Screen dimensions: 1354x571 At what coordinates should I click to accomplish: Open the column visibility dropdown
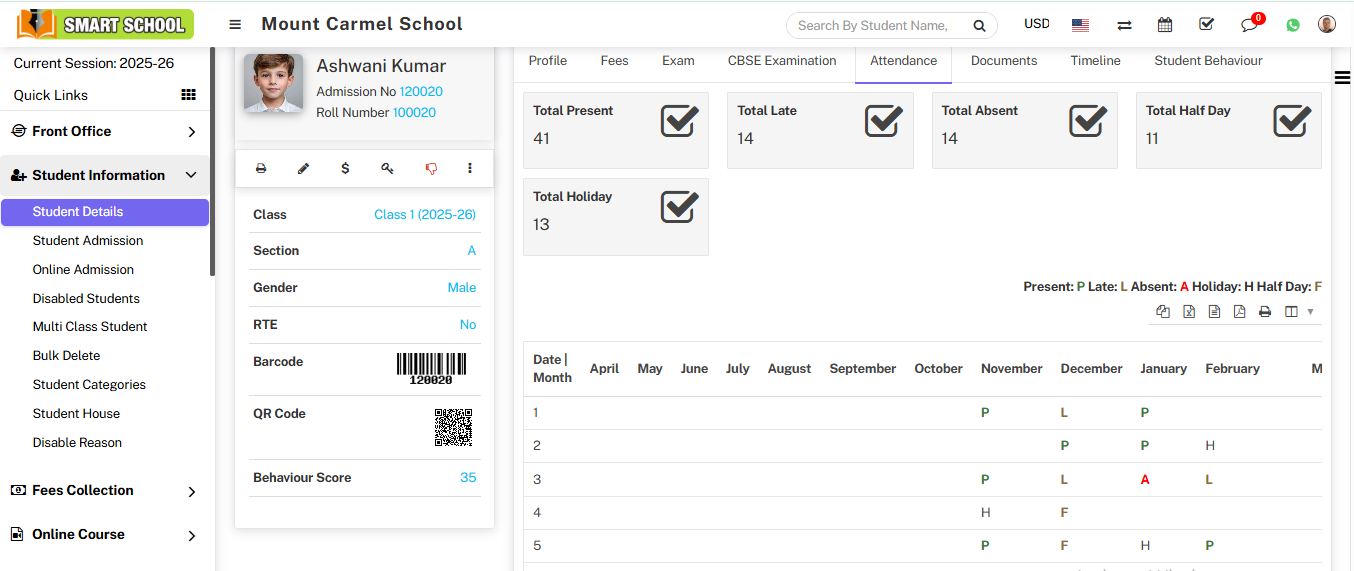[1298, 312]
